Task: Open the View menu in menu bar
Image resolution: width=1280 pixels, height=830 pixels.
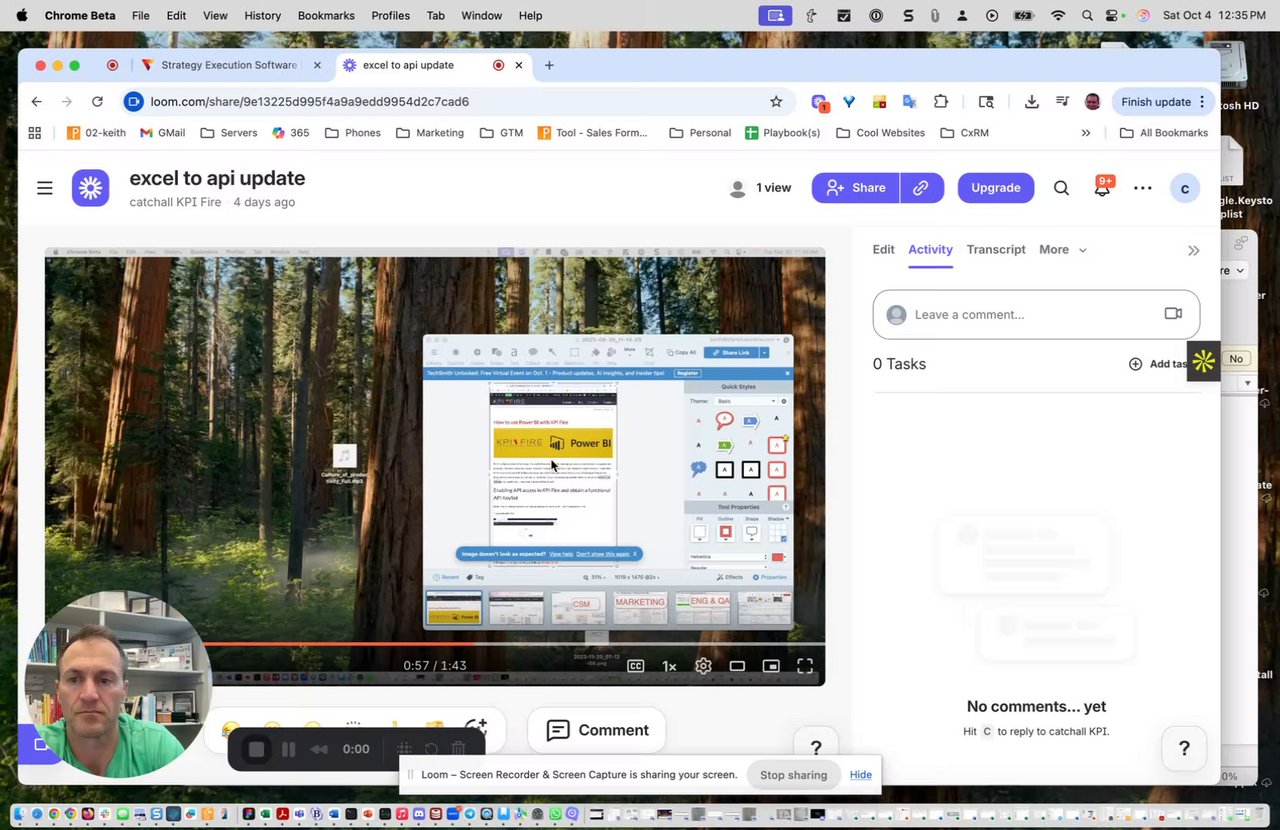Action: point(215,15)
